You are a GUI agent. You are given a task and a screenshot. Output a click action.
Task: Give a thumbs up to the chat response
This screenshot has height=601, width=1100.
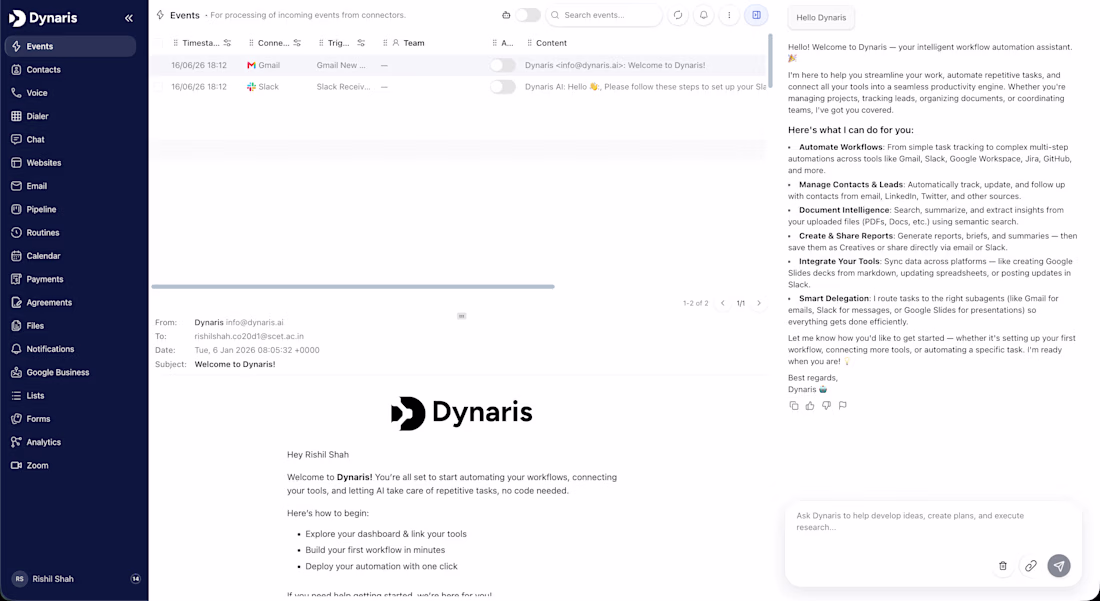810,405
